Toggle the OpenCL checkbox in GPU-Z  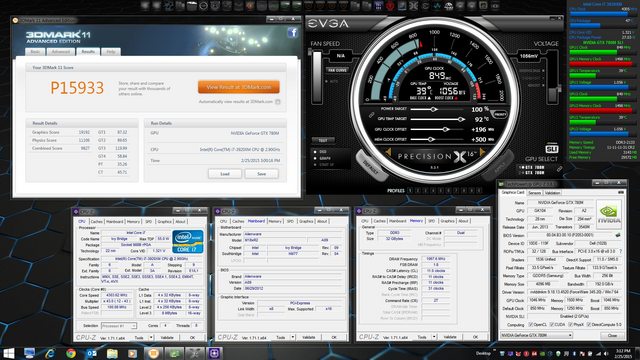pyautogui.click(x=531, y=324)
